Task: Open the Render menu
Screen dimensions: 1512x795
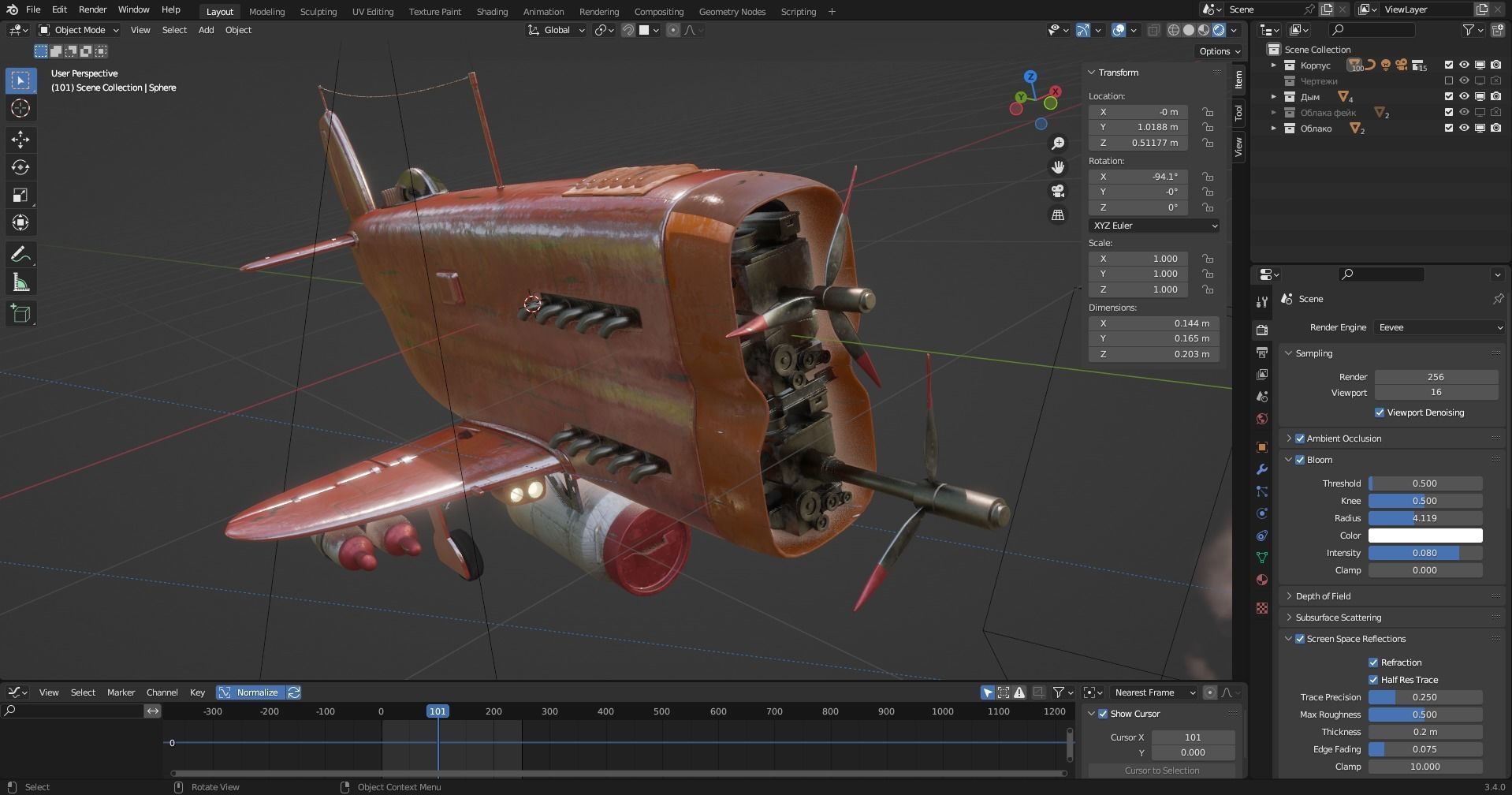Action: click(x=92, y=9)
